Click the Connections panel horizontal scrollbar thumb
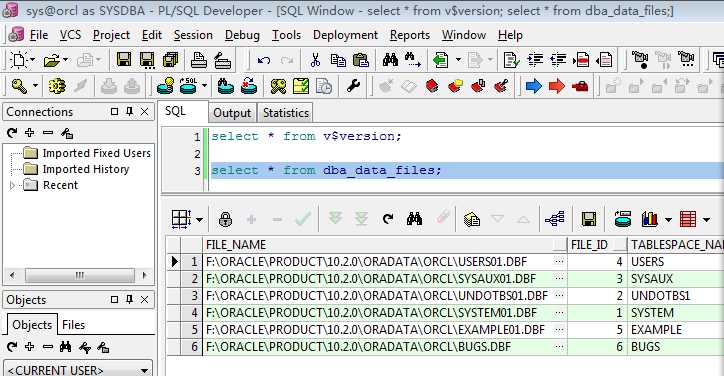The height and width of the screenshot is (376, 724). [x=79, y=275]
